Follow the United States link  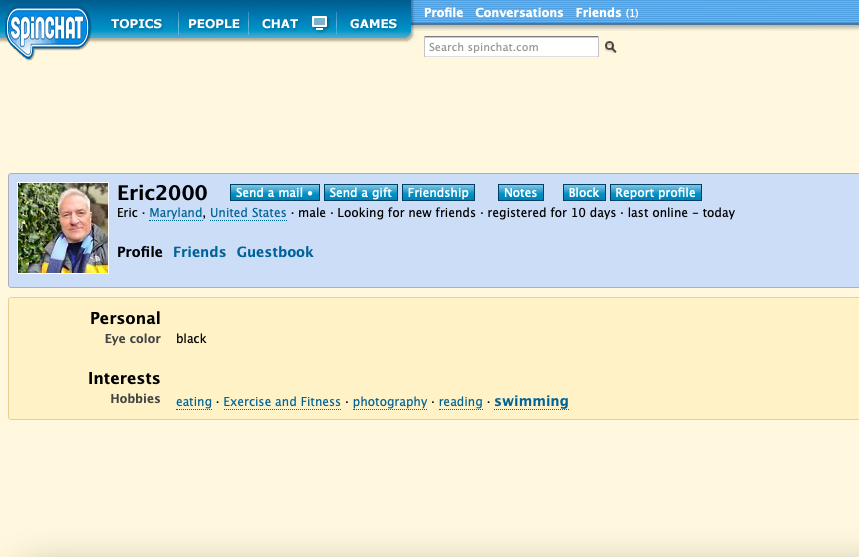coord(248,213)
